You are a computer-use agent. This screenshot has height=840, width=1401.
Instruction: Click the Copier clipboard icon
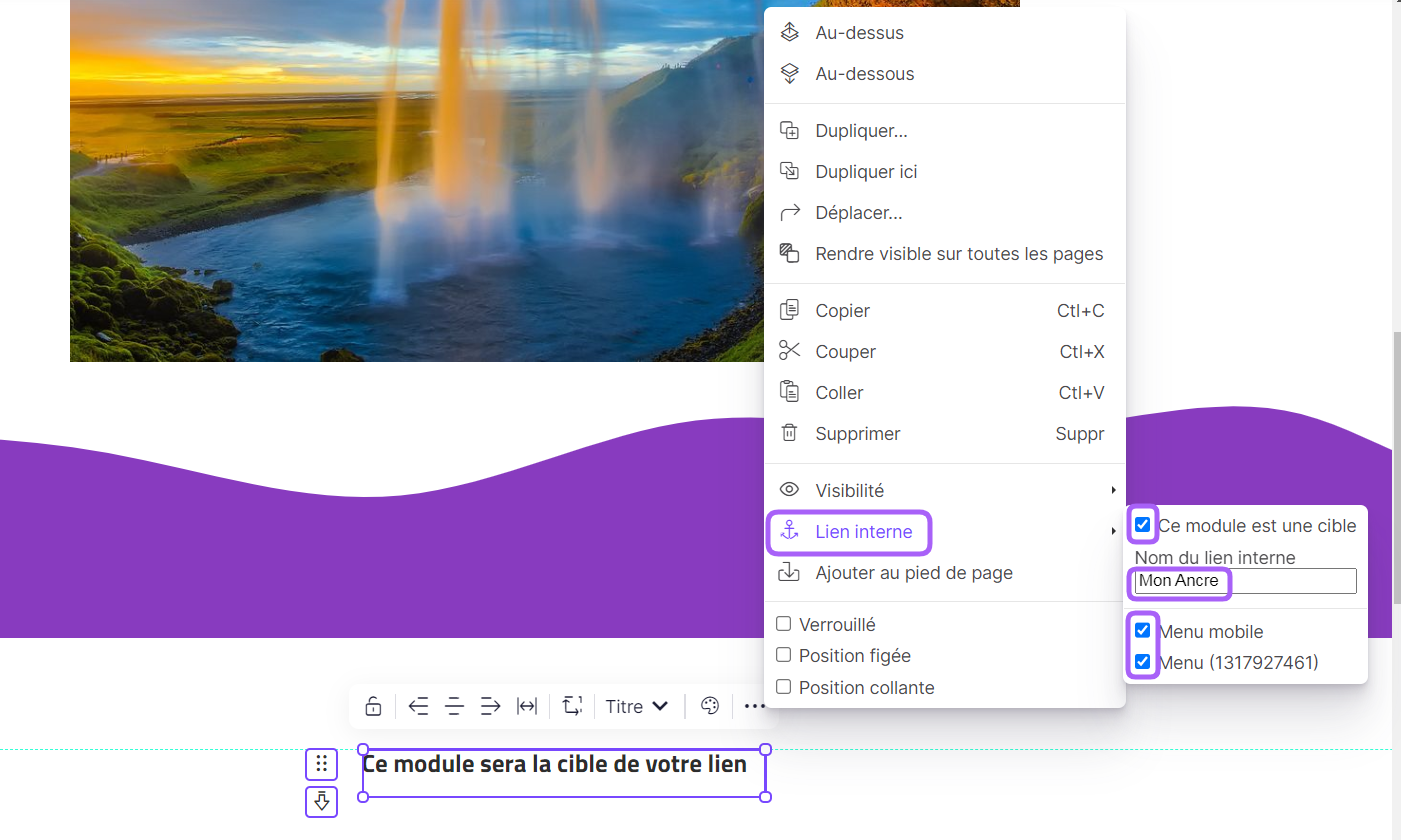(x=789, y=310)
